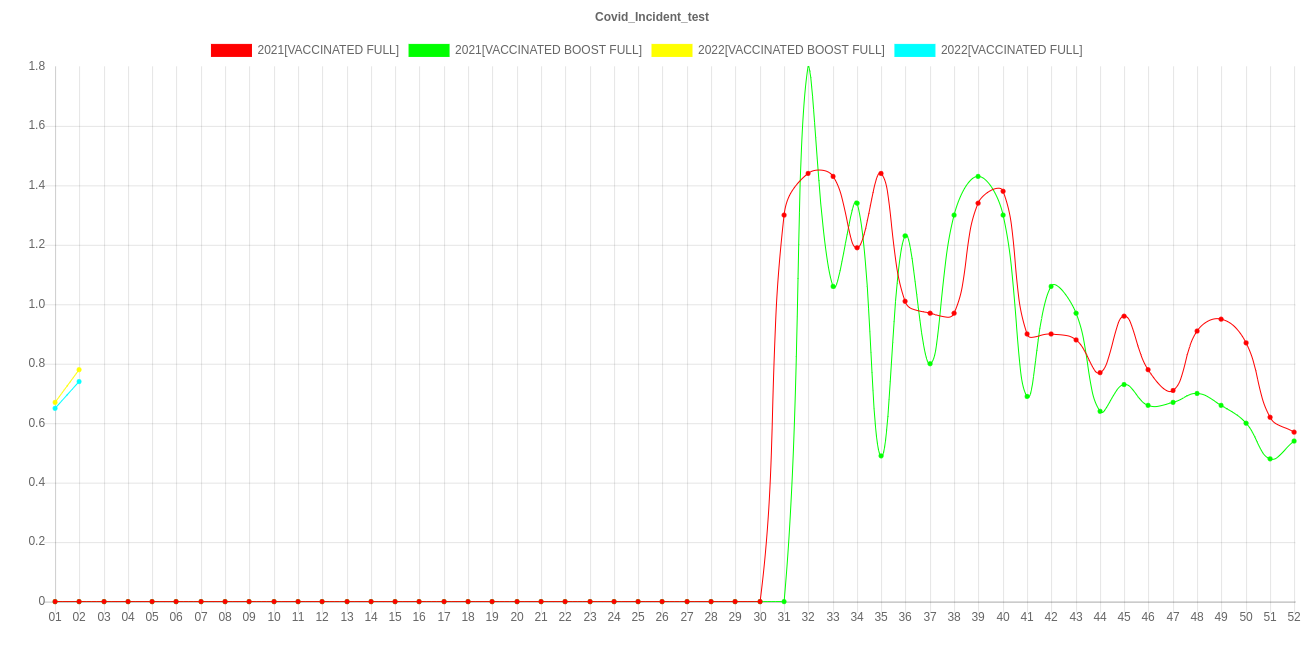Click the cyan 2022 VACCINATED FULL swatch

coord(914,50)
